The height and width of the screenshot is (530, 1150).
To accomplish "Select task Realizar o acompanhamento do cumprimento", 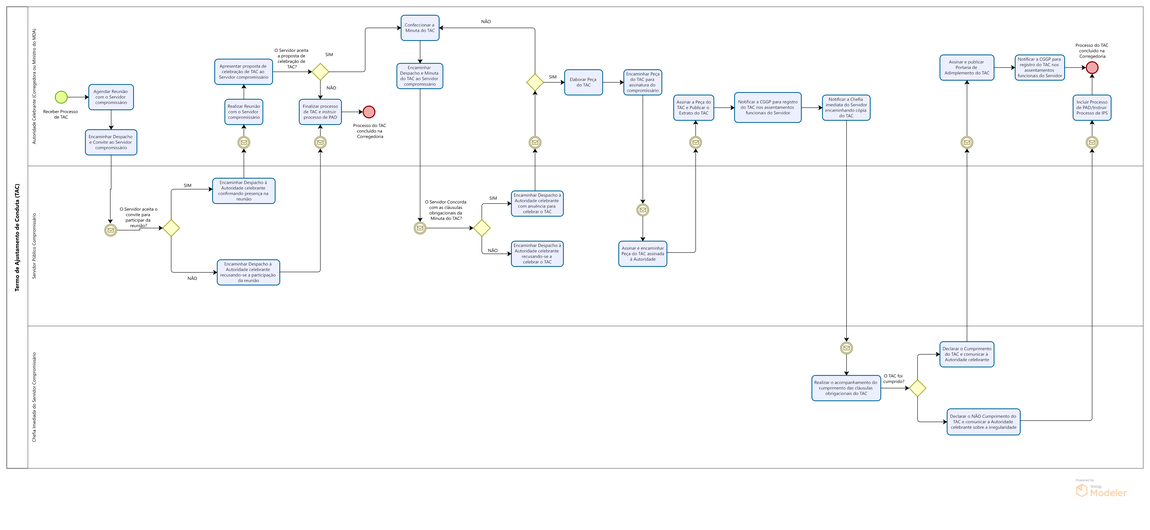I will [x=846, y=388].
